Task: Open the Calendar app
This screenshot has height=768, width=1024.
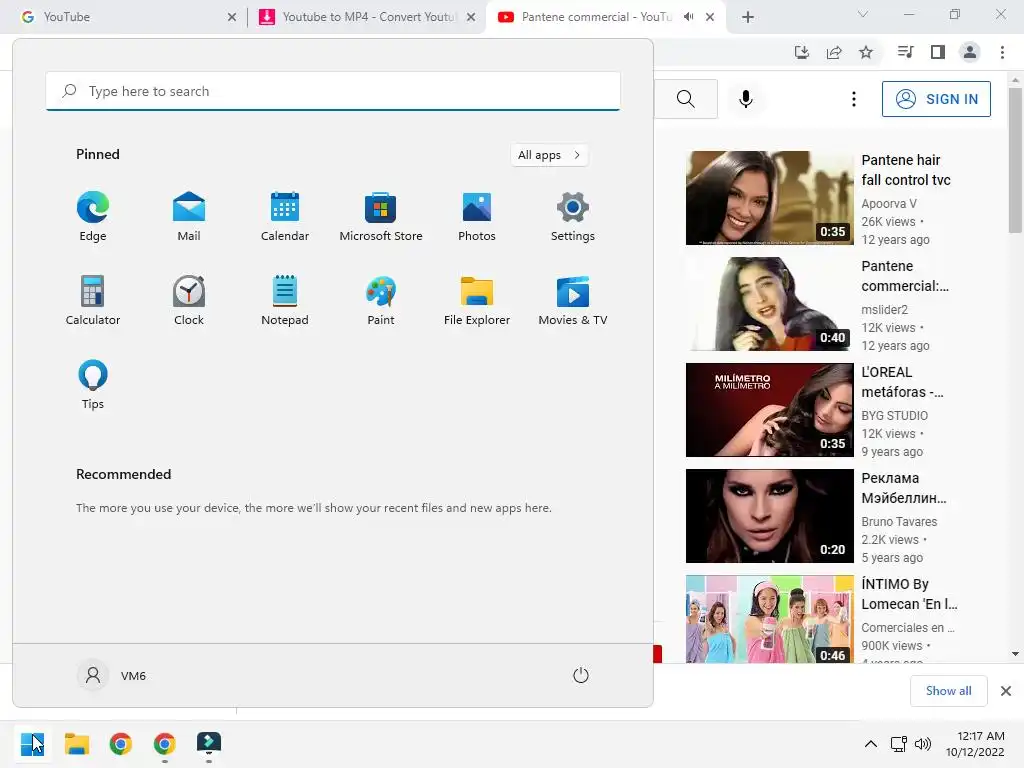Action: pyautogui.click(x=285, y=217)
